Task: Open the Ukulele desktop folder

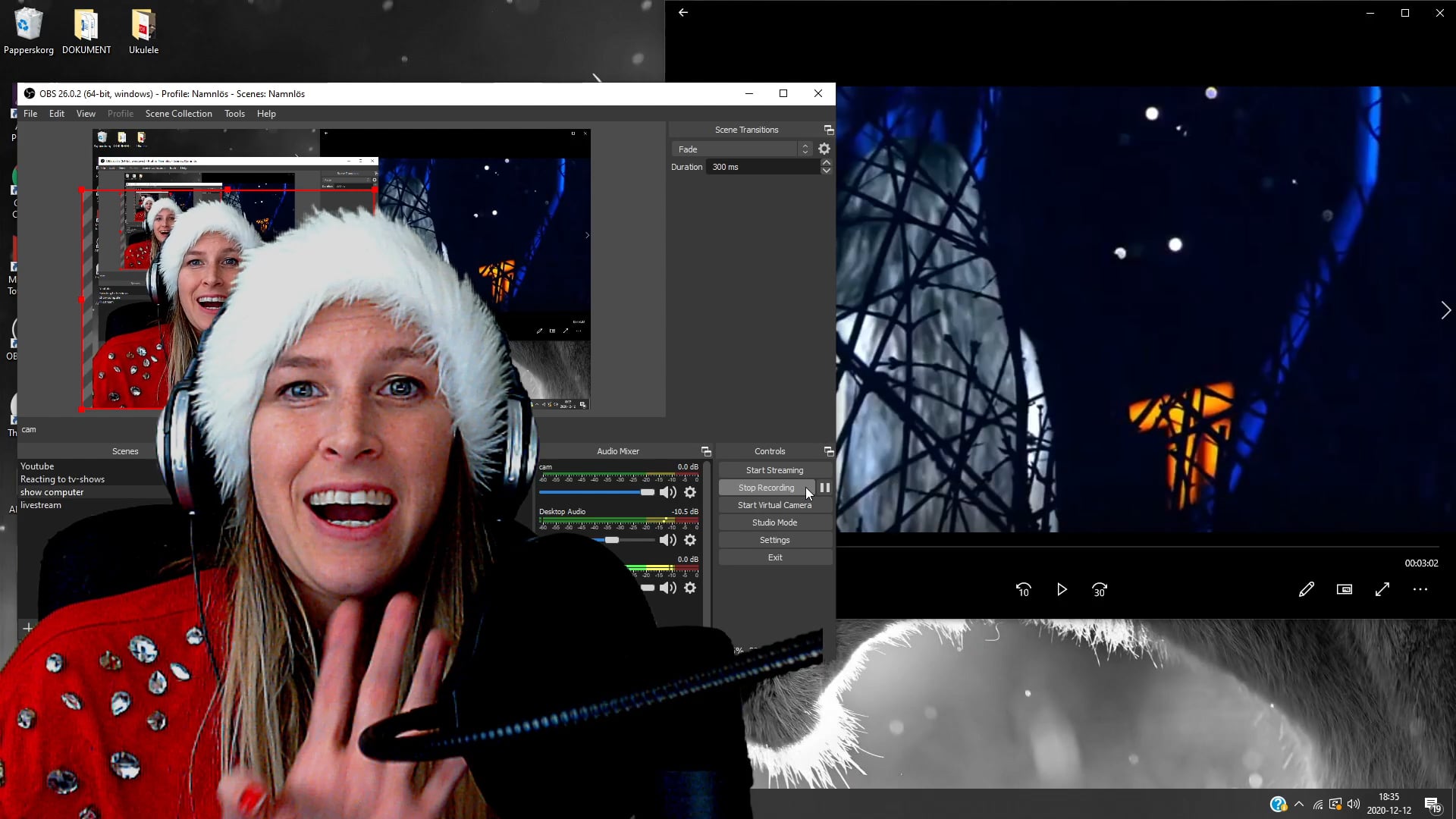Action: (143, 32)
